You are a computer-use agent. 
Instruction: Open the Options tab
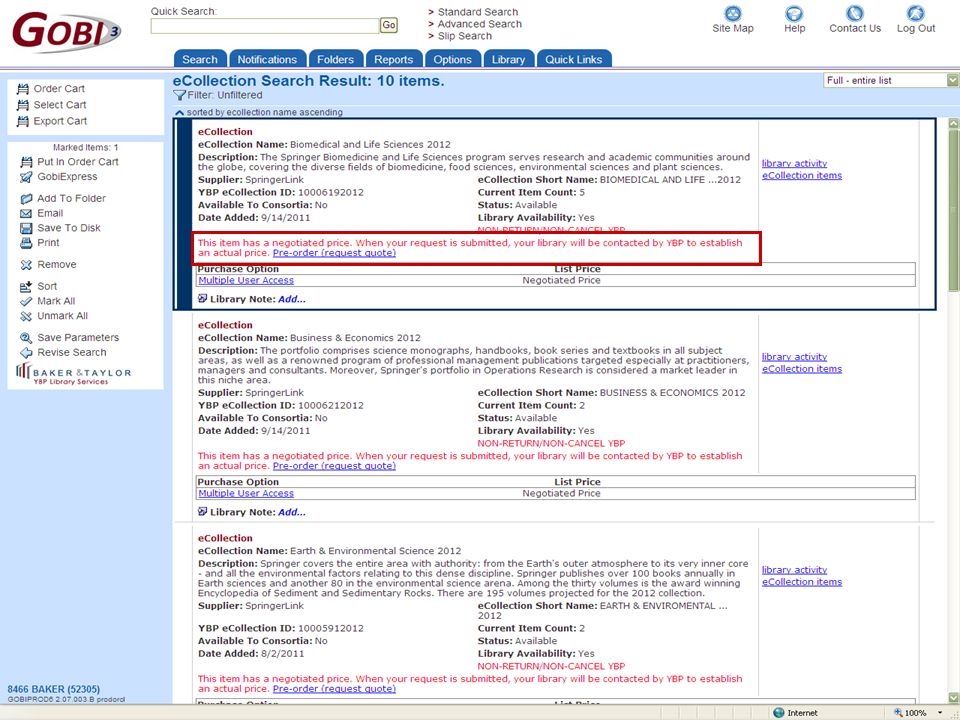452,59
